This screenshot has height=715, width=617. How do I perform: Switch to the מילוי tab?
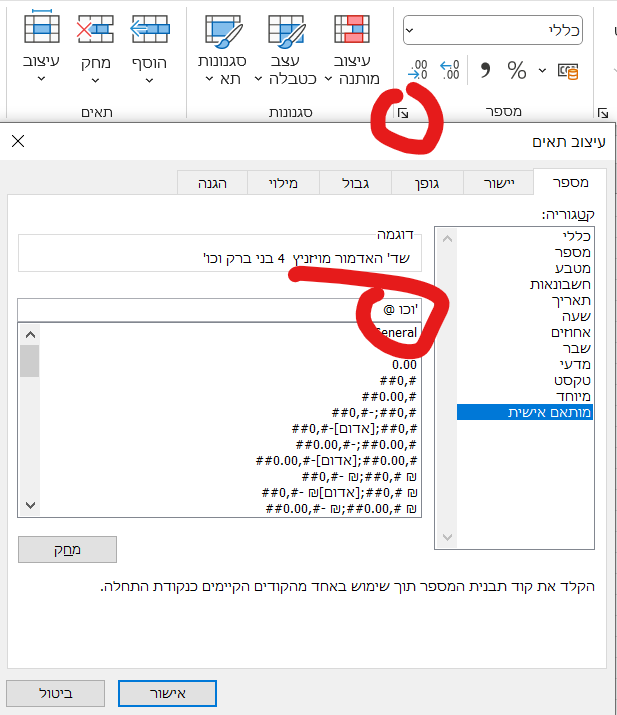coord(283,183)
